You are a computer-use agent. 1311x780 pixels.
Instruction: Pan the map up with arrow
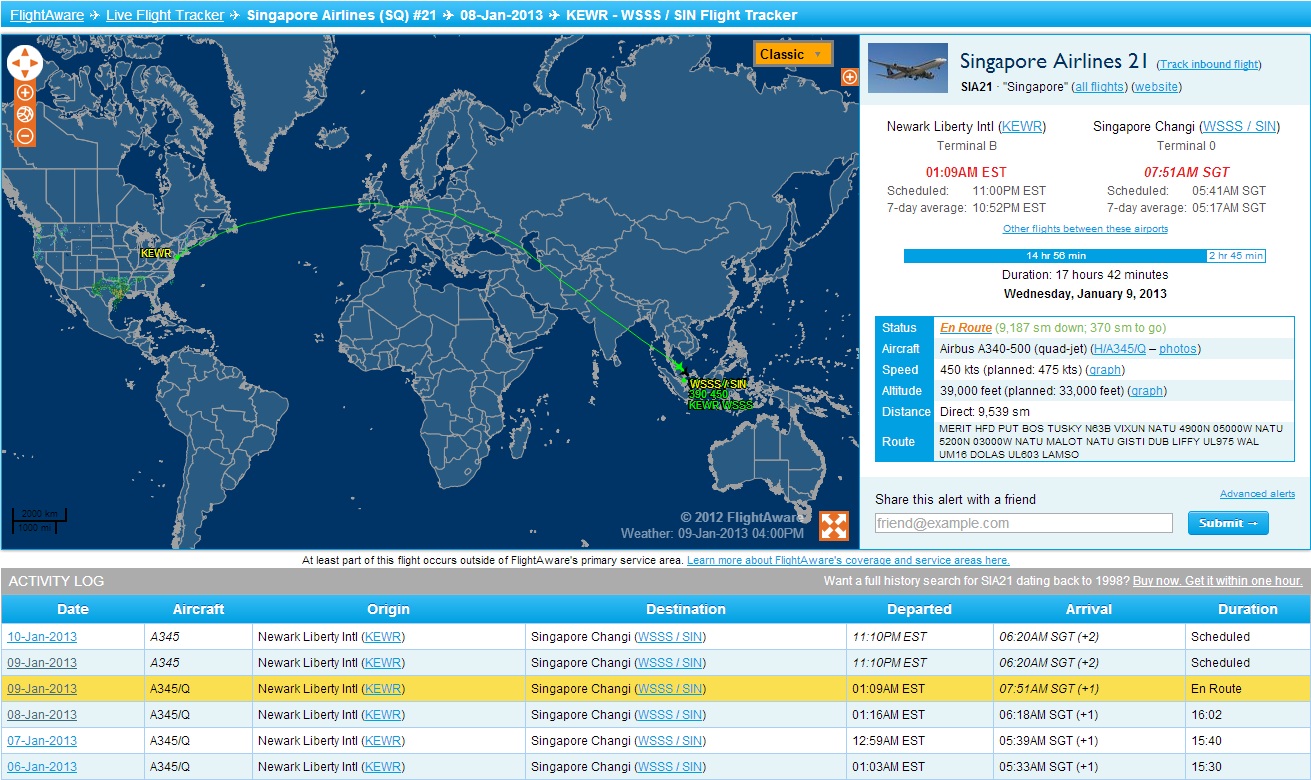(24, 51)
